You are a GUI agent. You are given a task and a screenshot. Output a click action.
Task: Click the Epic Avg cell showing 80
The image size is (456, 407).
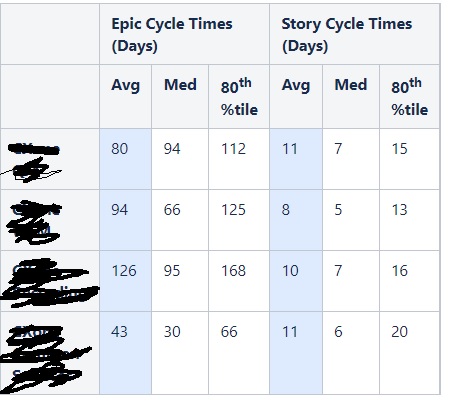coord(125,159)
